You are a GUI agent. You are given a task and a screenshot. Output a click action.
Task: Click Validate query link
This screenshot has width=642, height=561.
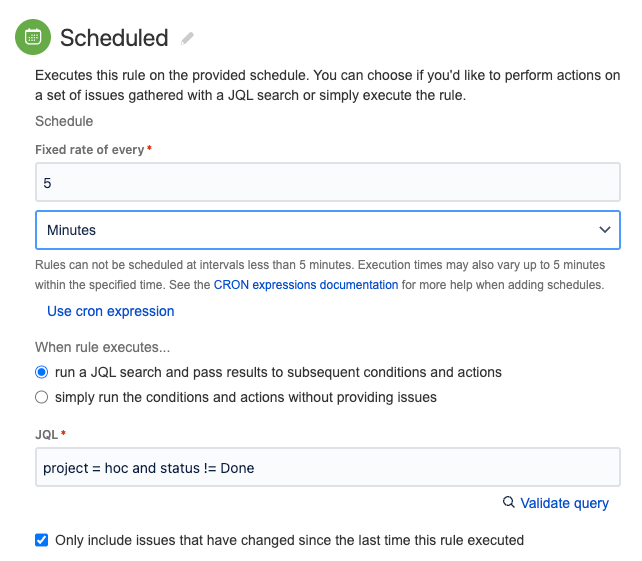pos(564,503)
